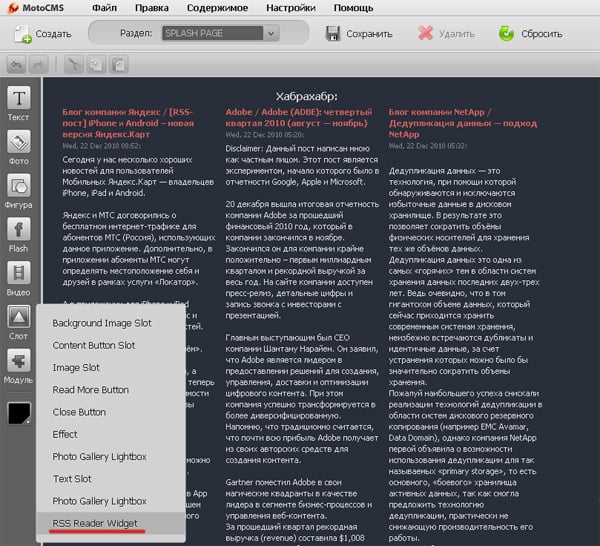The width and height of the screenshot is (600, 546).
Task: Open the black color swatch
Action: pyautogui.click(x=19, y=415)
